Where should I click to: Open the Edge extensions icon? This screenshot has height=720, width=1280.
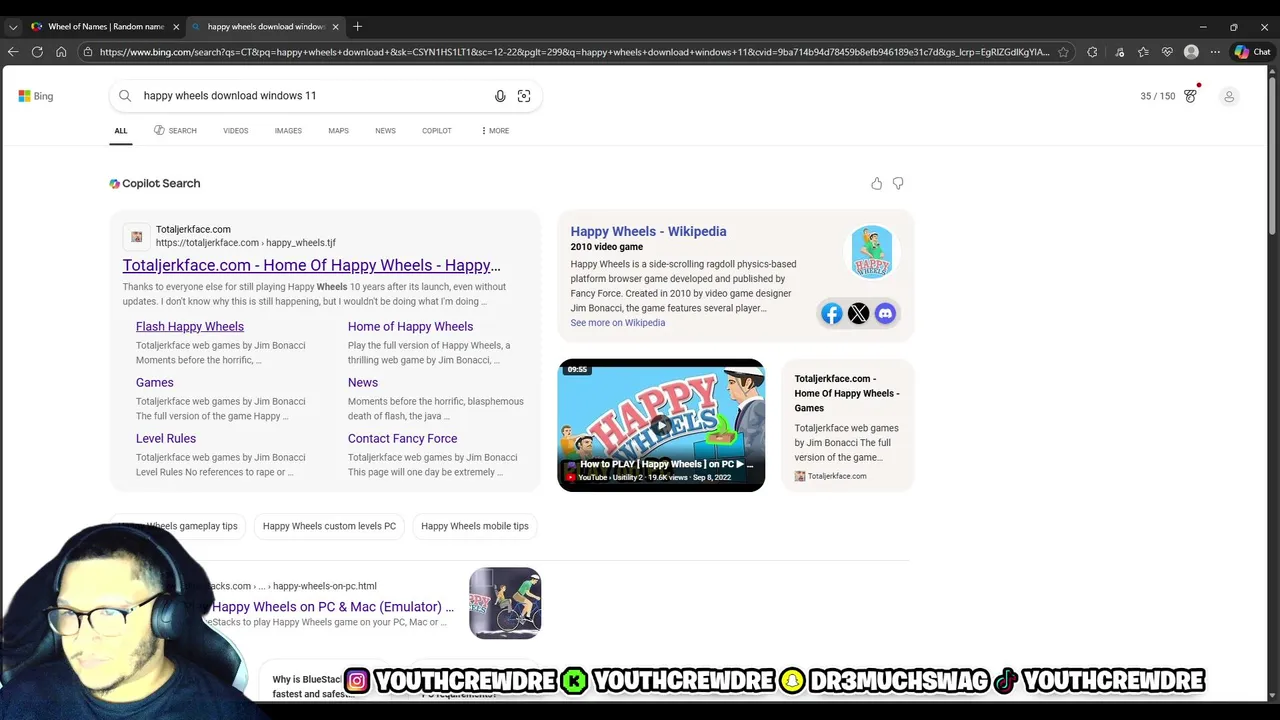point(1092,52)
